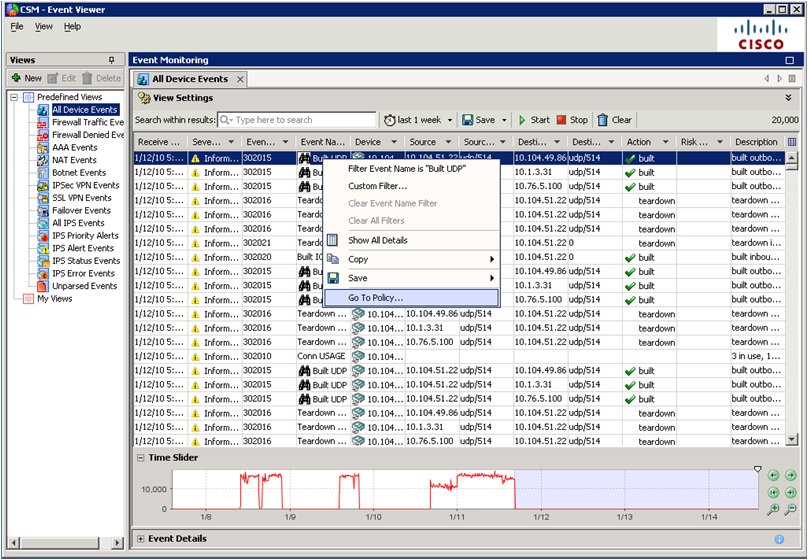This screenshot has width=808, height=560.
Task: Select the SSL VPN Events view
Action: pos(81,198)
